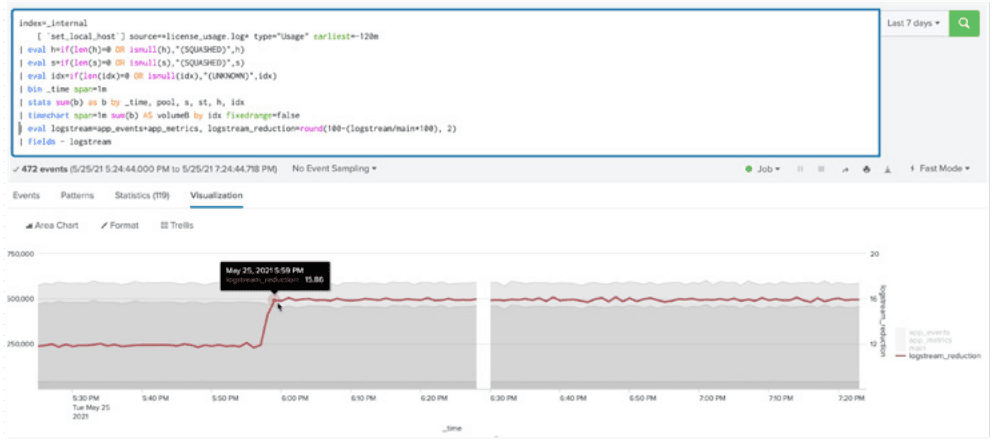994x440 pixels.
Task: Open the Trellis layout options
Action: [177, 225]
